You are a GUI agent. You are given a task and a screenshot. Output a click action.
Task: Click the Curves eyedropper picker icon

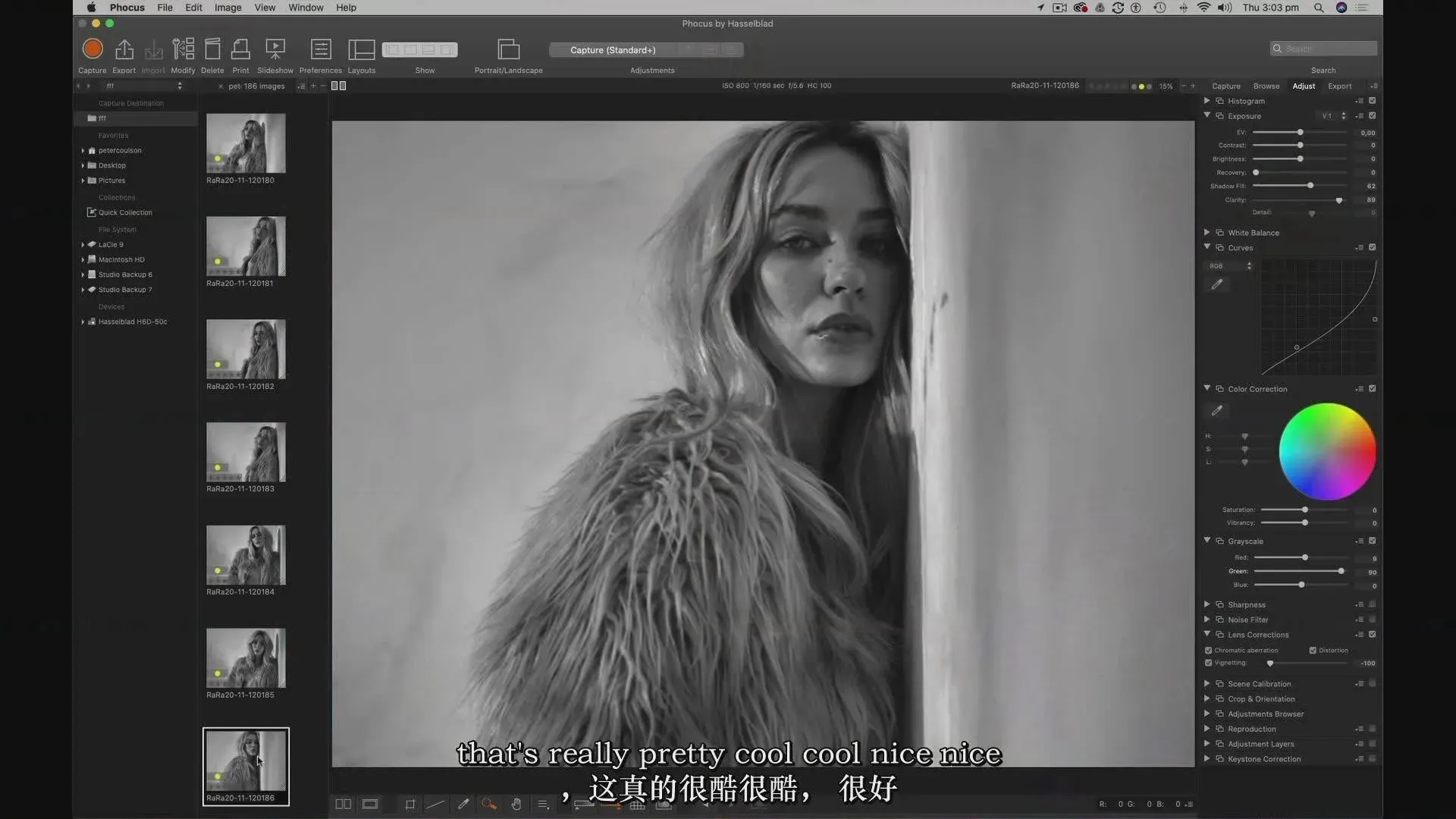pyautogui.click(x=1217, y=284)
